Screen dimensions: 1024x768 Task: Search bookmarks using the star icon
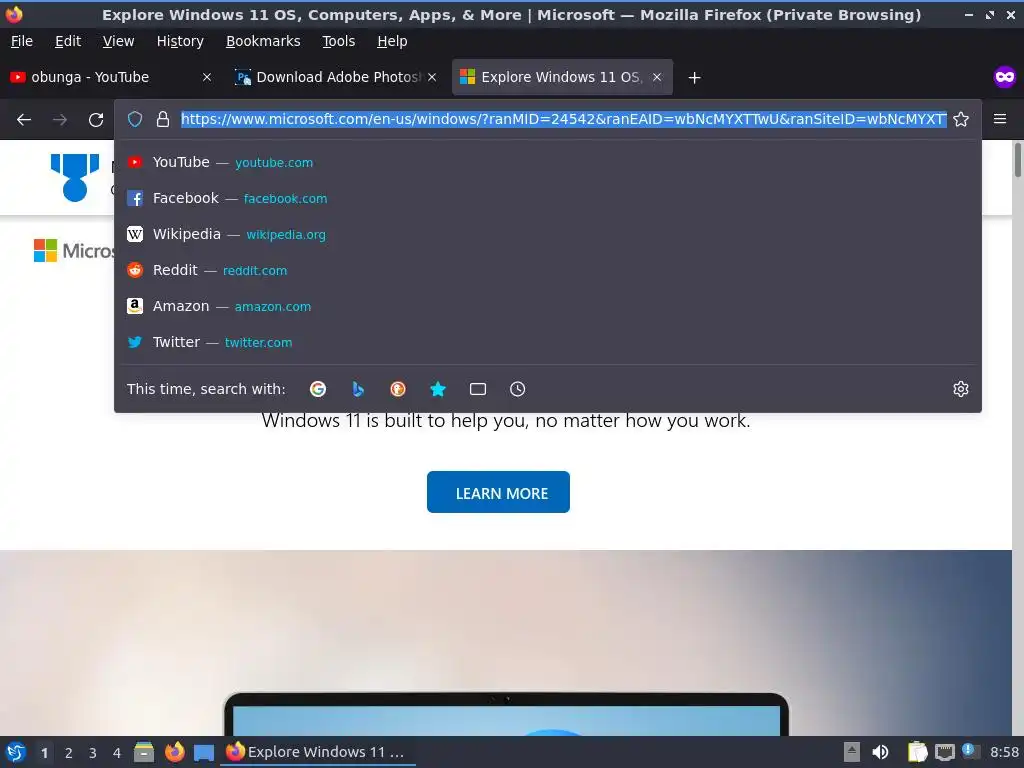tap(438, 389)
